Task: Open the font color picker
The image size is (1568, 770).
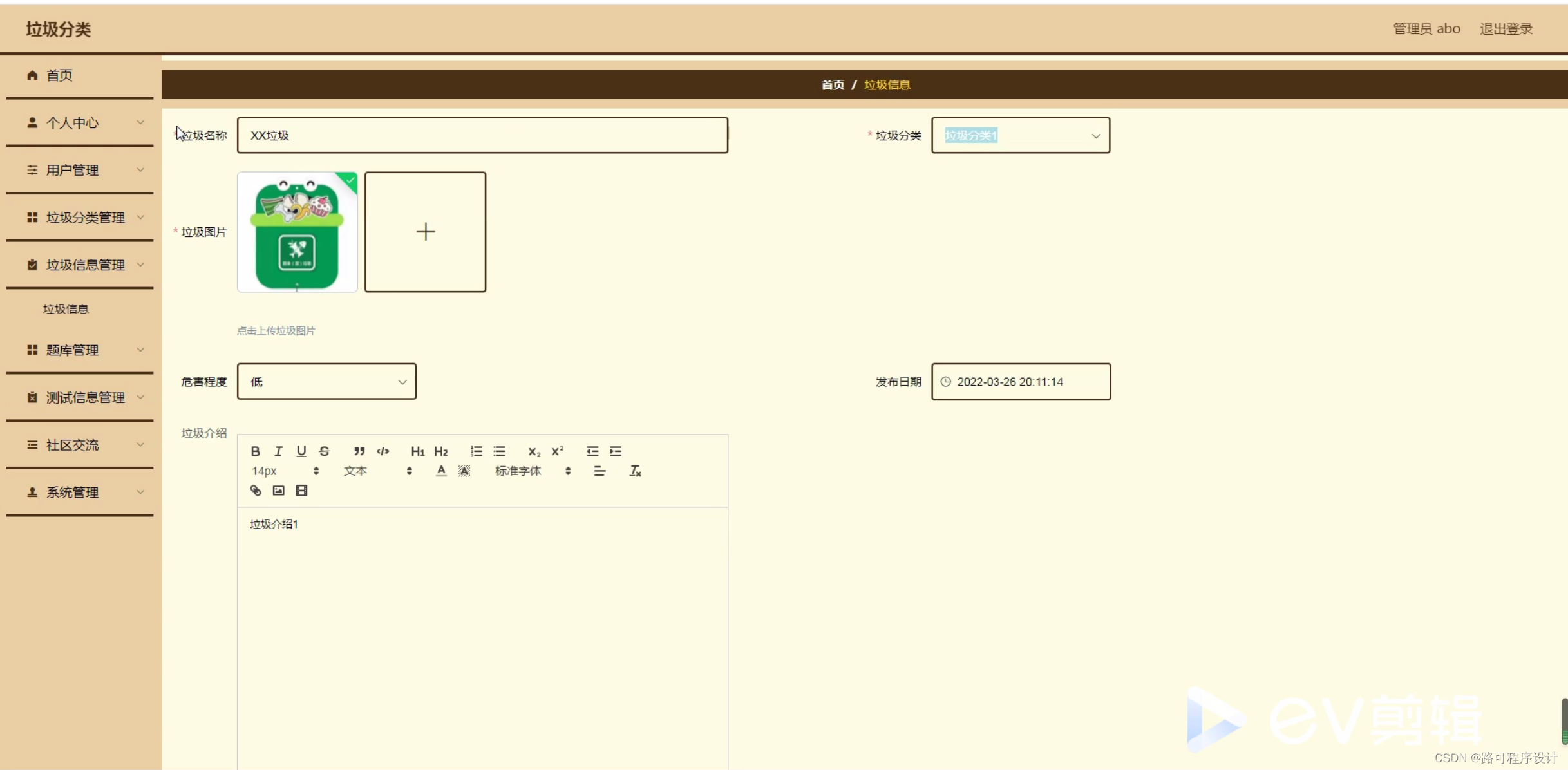Action: (441, 471)
